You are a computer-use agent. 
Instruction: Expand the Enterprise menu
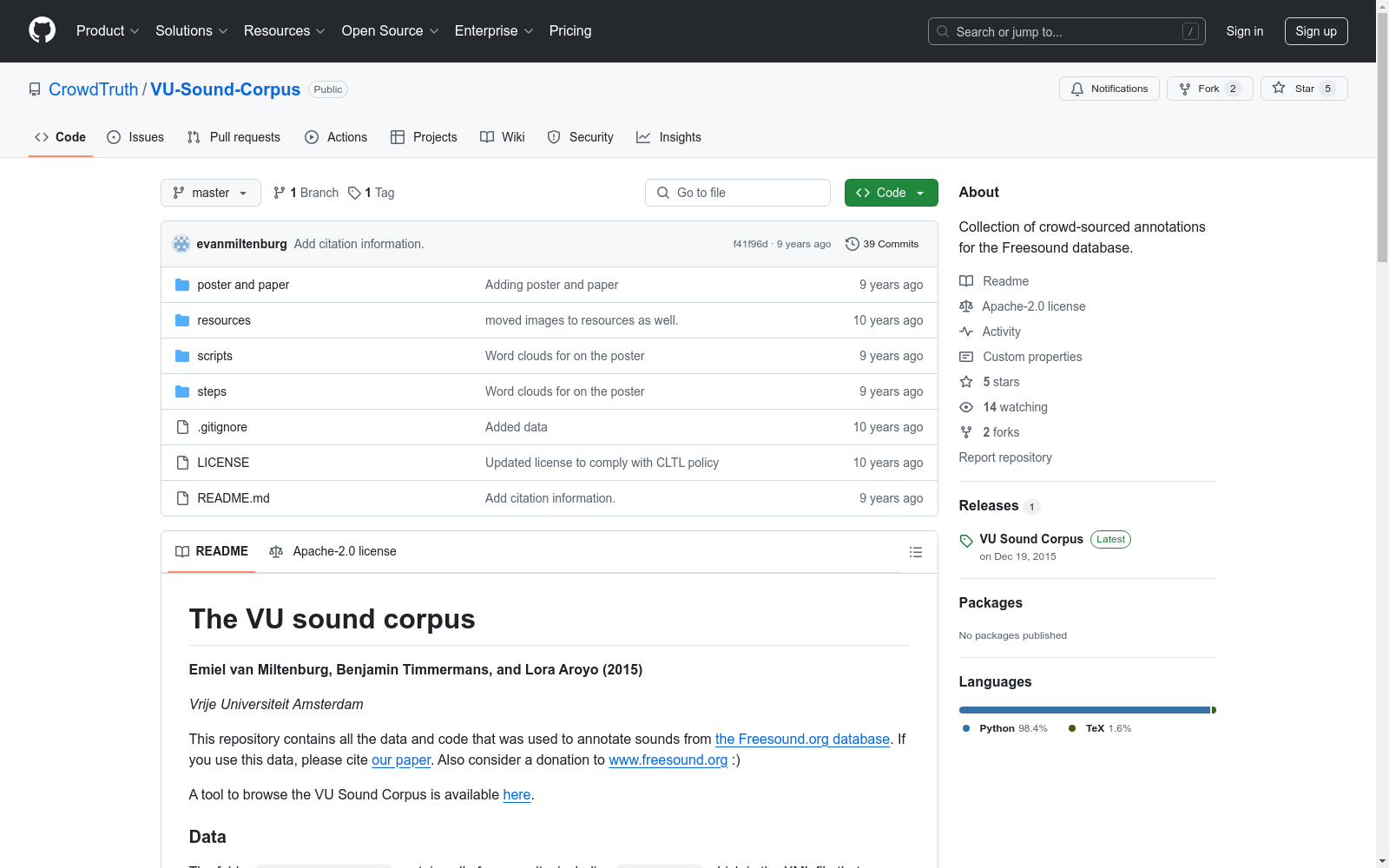click(495, 31)
